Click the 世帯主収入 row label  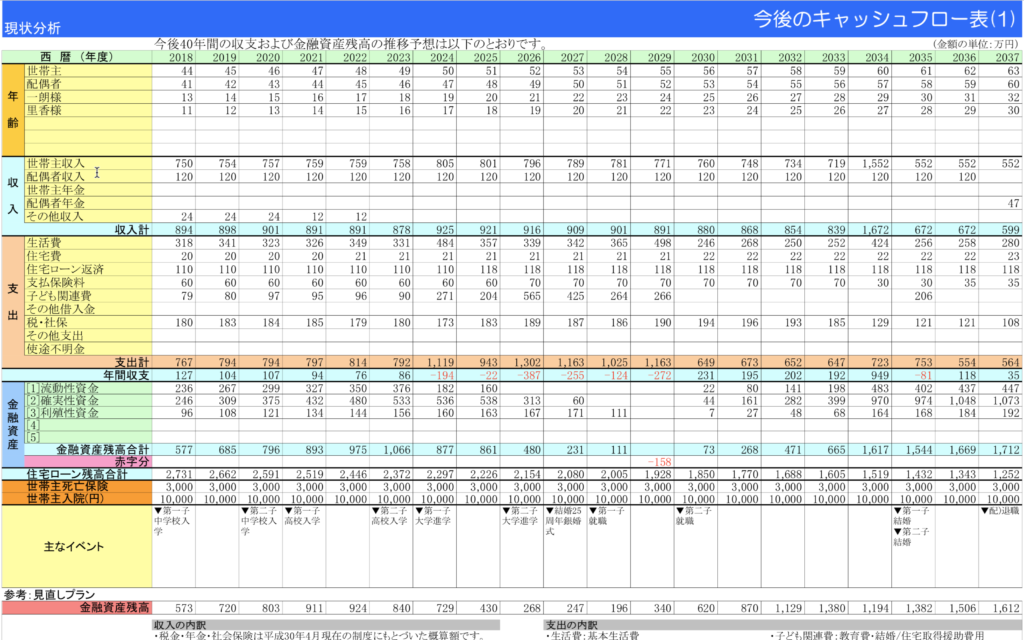[x=57, y=162]
